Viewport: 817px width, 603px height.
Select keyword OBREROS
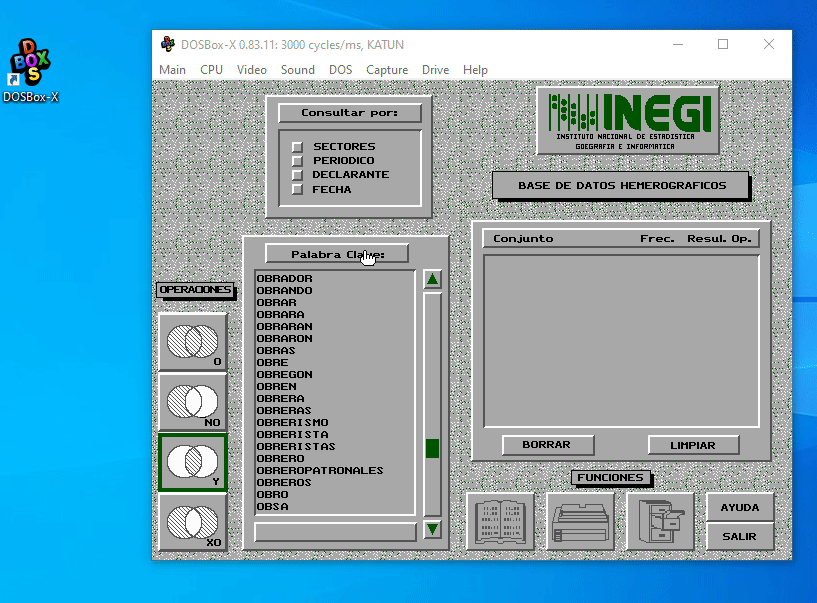[284, 482]
